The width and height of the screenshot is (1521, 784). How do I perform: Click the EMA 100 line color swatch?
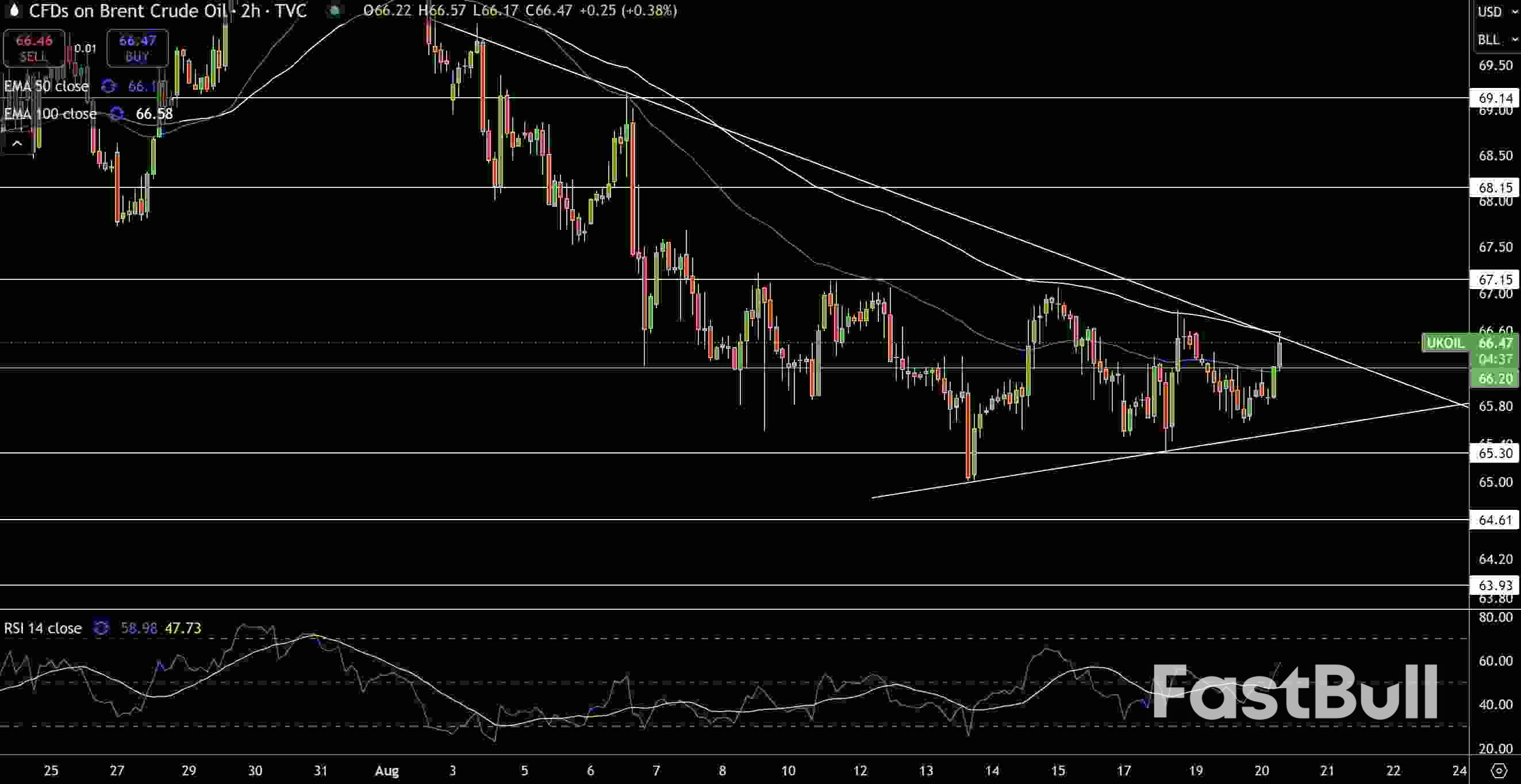point(116,113)
